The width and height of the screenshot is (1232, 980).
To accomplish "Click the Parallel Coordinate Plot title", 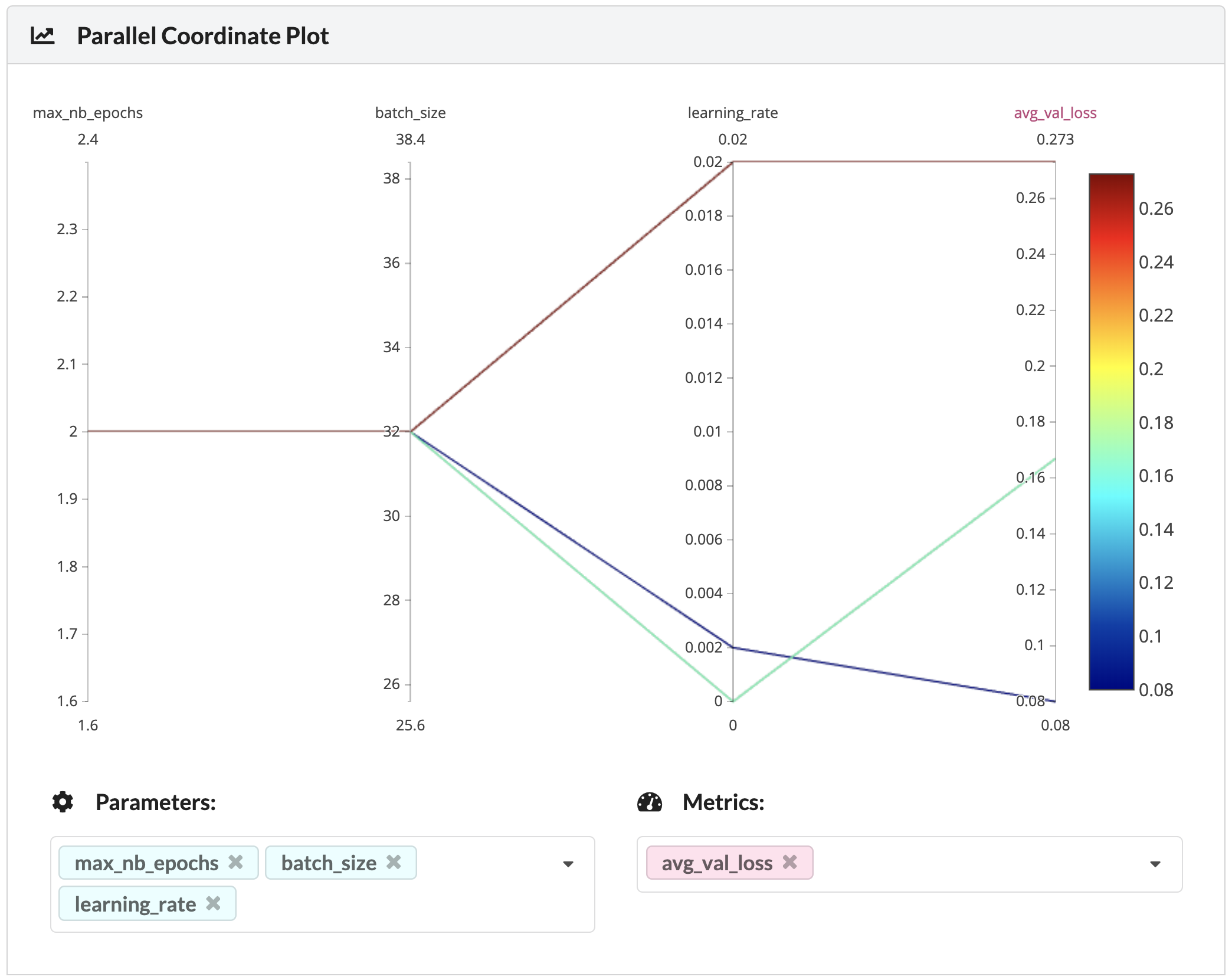I will coord(203,35).
